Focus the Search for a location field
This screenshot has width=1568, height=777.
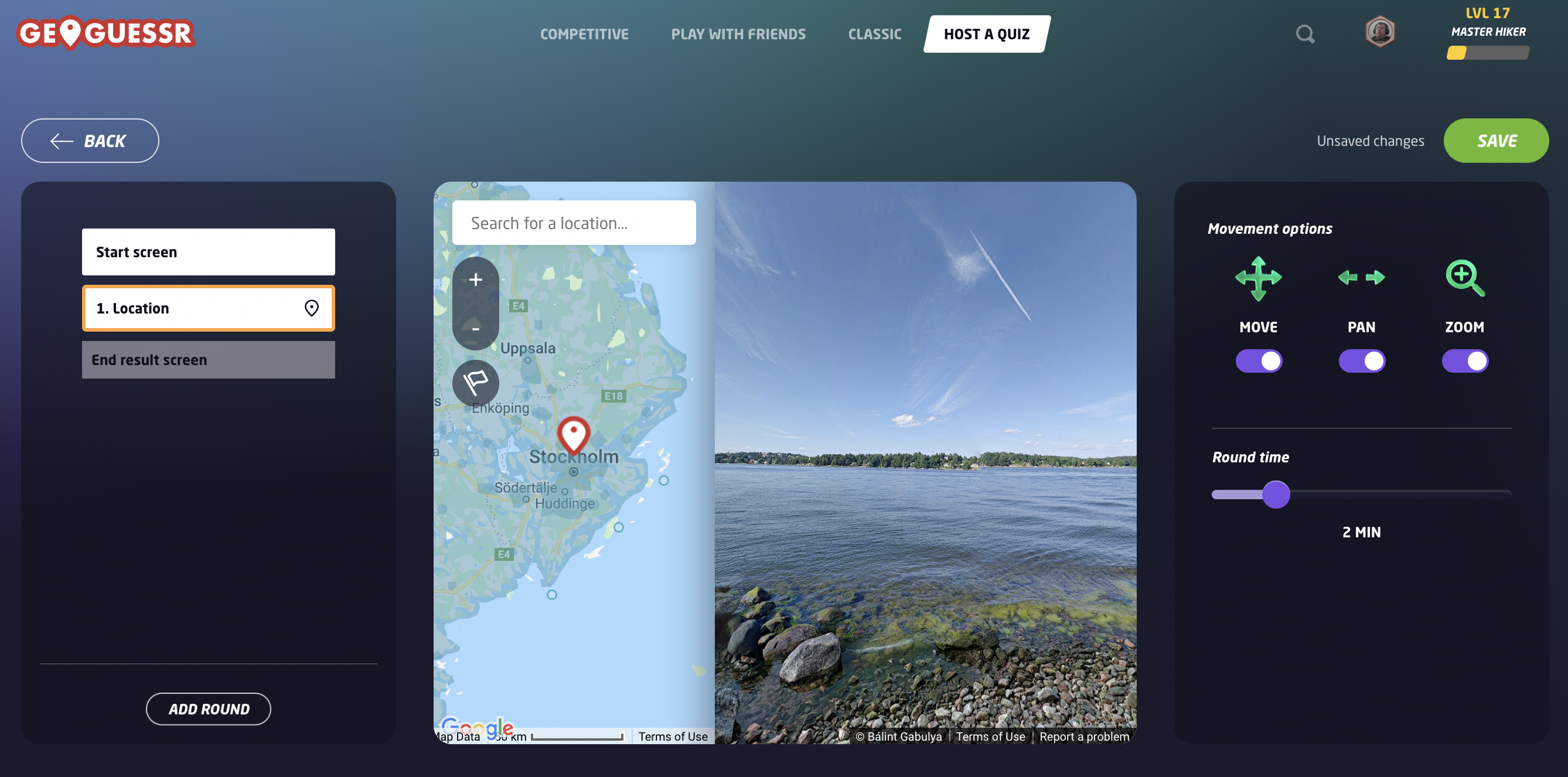point(574,223)
